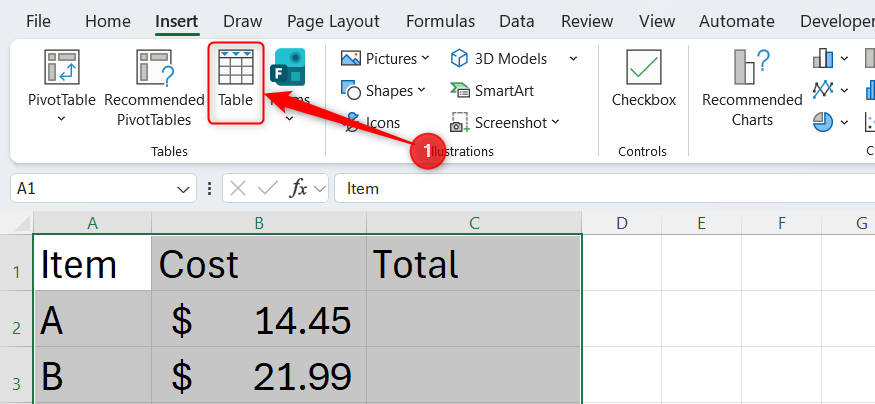This screenshot has height=404, width=875.
Task: Expand the Screenshot dropdown chevron
Action: click(555, 122)
